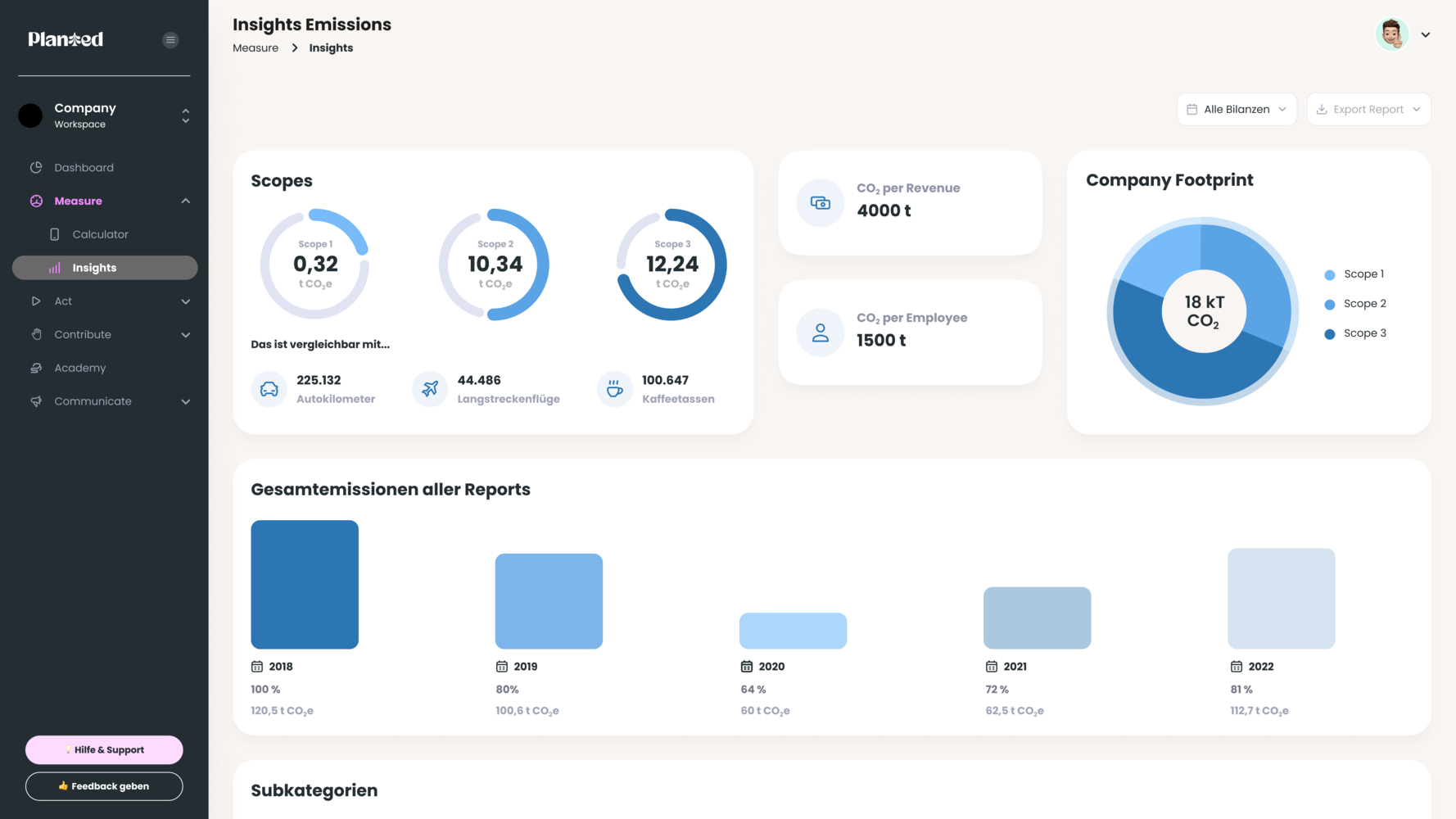Open the Alle Bilanzen dropdown
The image size is (1456, 819).
1237,109
